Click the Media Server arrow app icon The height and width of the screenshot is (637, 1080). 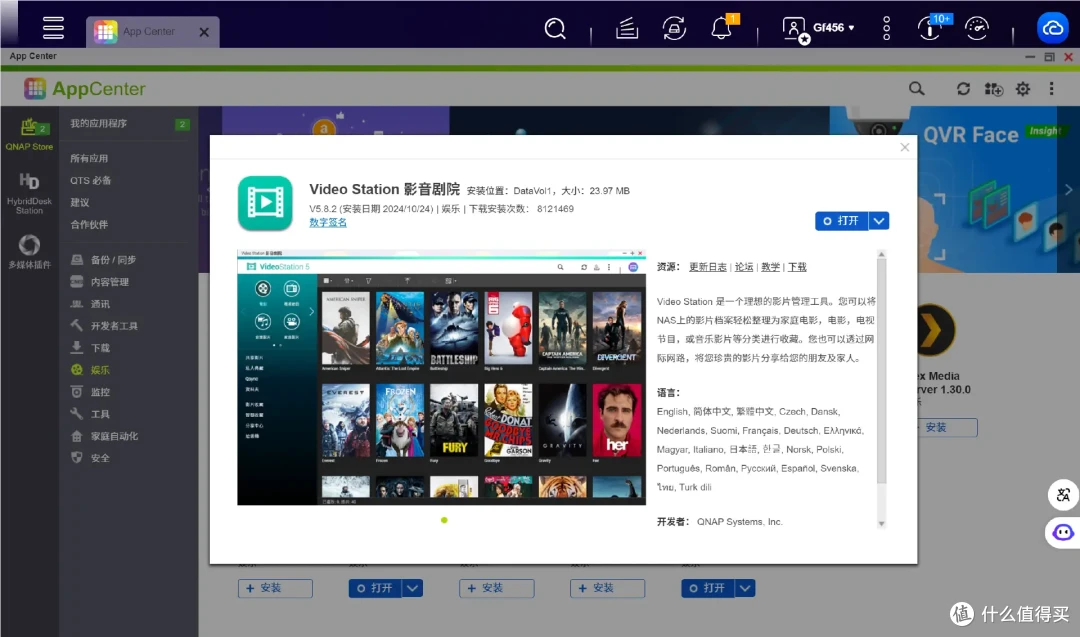tap(936, 331)
